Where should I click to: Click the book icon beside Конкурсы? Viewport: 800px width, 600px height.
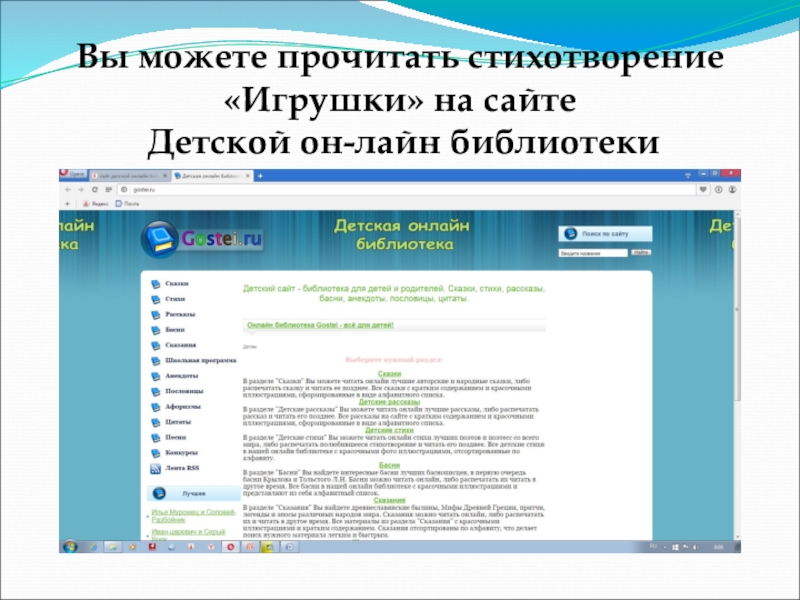pyautogui.click(x=156, y=453)
